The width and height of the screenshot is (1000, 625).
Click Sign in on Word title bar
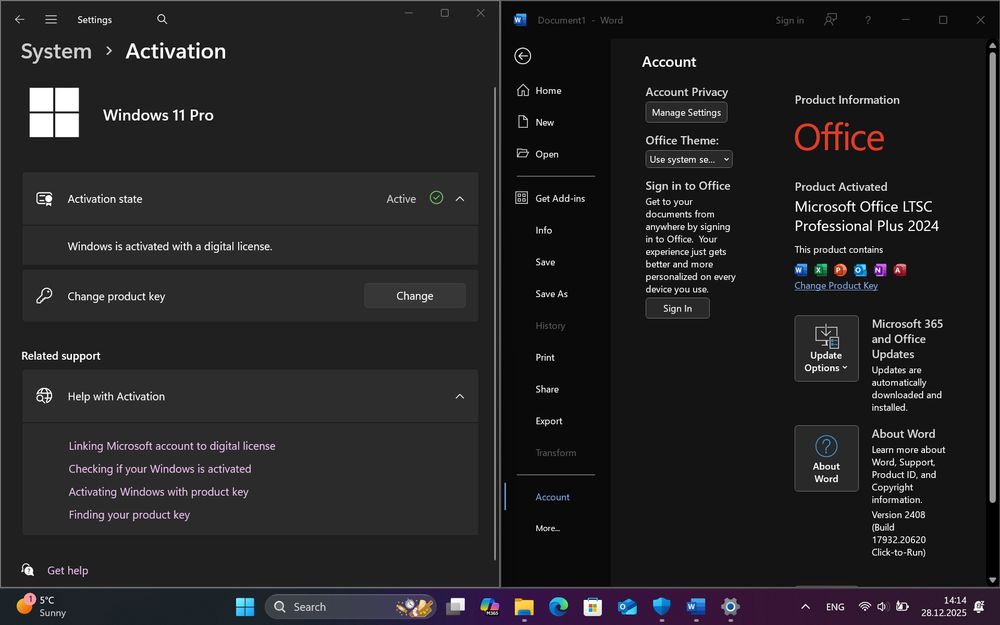790,20
